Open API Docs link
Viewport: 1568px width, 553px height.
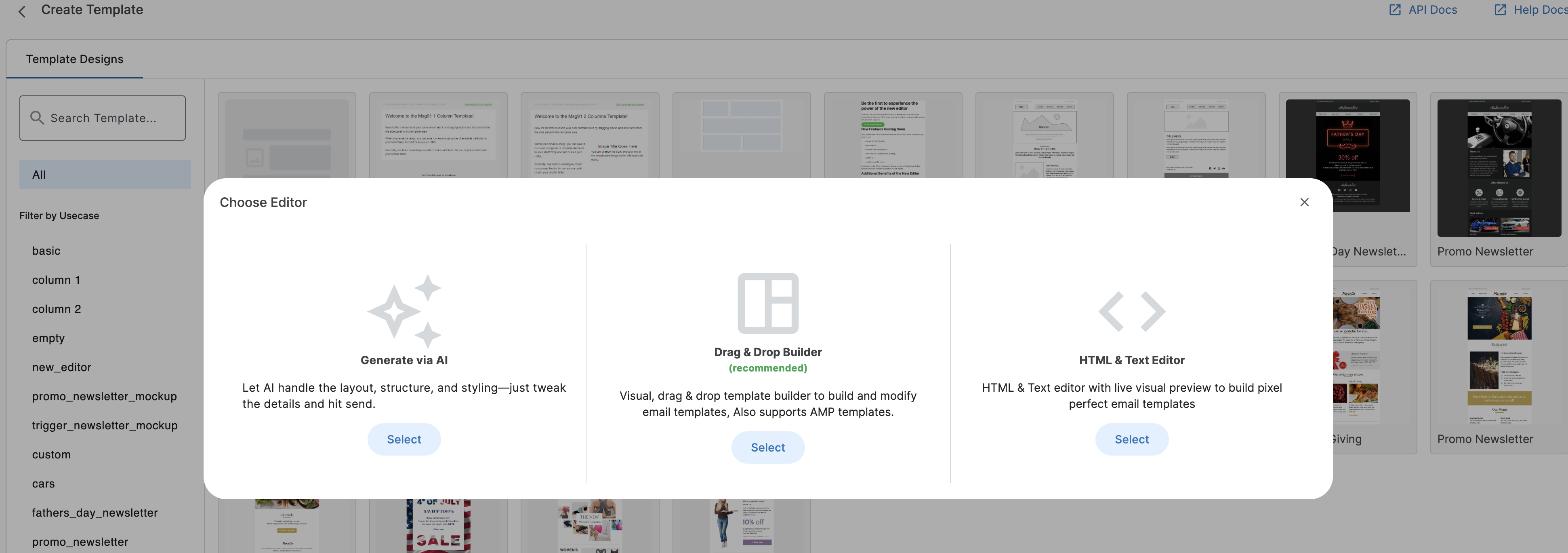[x=1432, y=10]
